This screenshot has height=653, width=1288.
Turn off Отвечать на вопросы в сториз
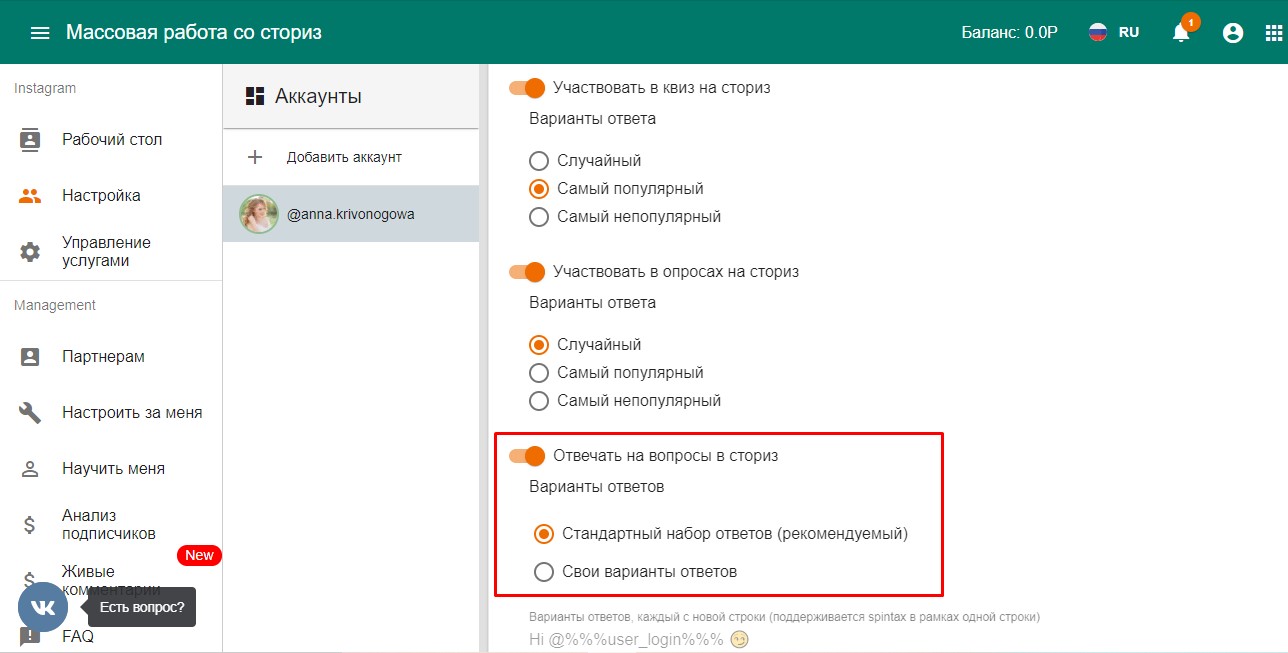point(527,456)
